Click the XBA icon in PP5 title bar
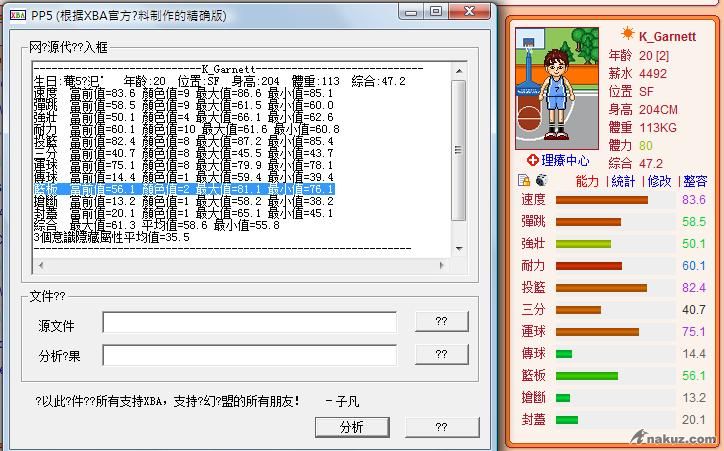 [18, 16]
